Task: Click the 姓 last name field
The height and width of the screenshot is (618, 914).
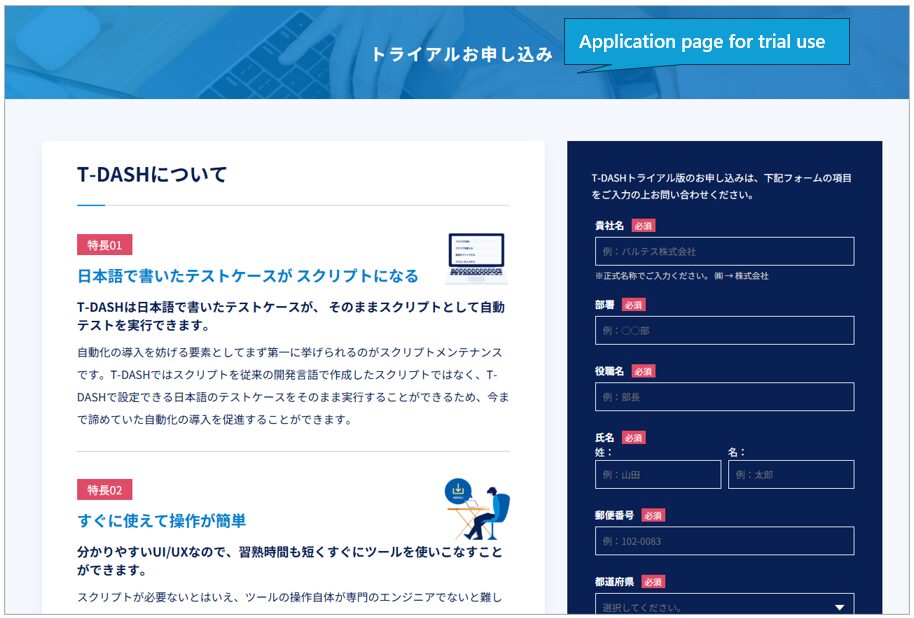Action: 658,475
